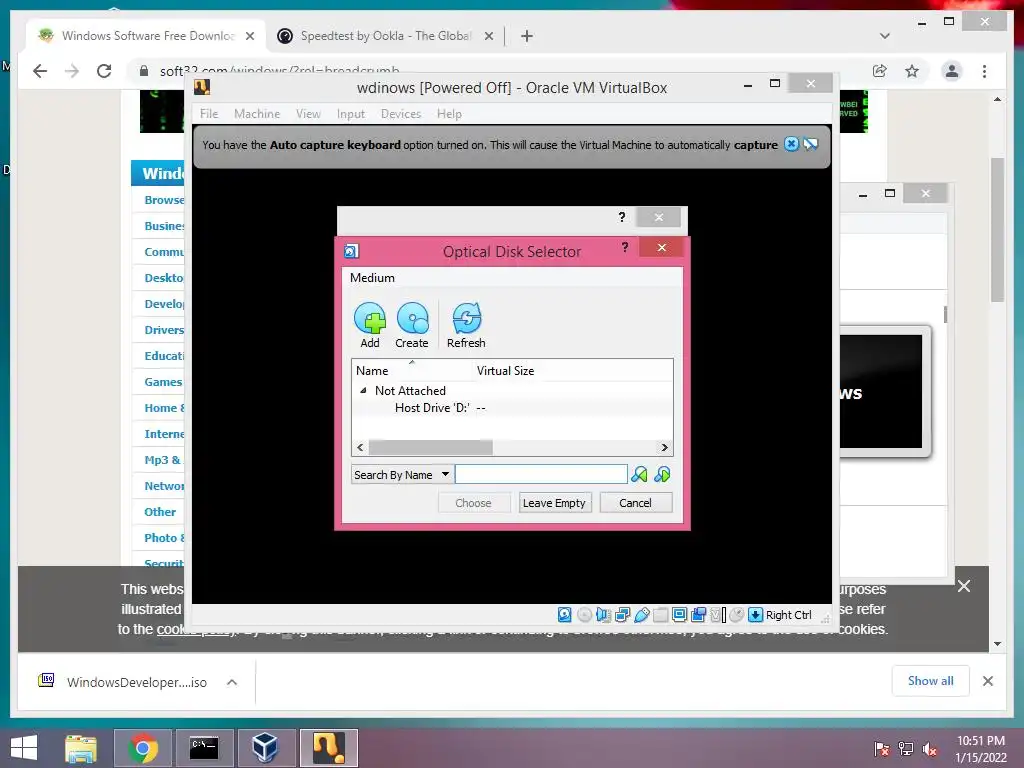Click the optical disk status icon

pyautogui.click(x=584, y=615)
